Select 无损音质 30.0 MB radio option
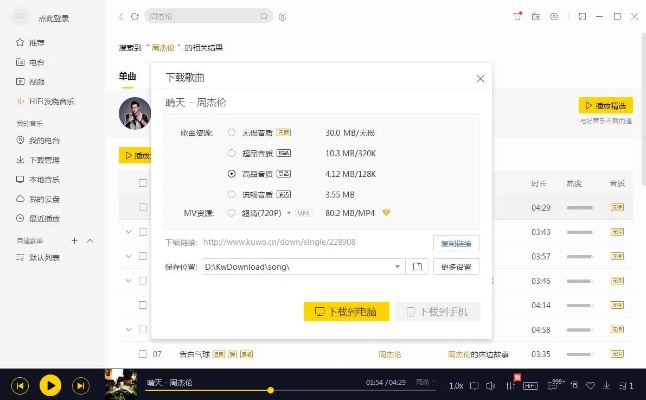The image size is (646, 400). click(x=232, y=133)
